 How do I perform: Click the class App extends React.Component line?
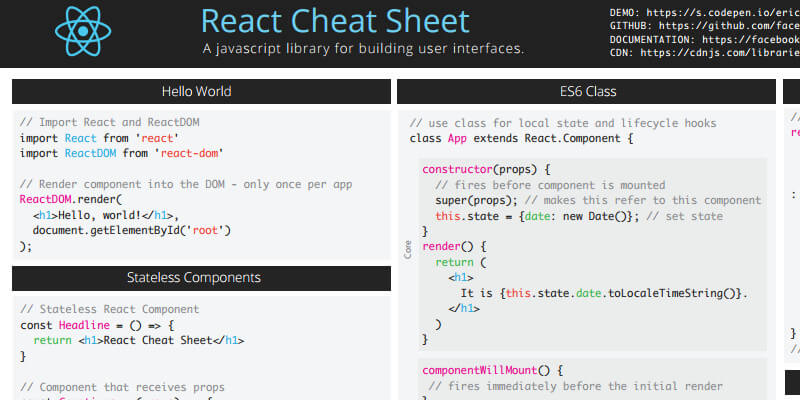pyautogui.click(x=522, y=138)
